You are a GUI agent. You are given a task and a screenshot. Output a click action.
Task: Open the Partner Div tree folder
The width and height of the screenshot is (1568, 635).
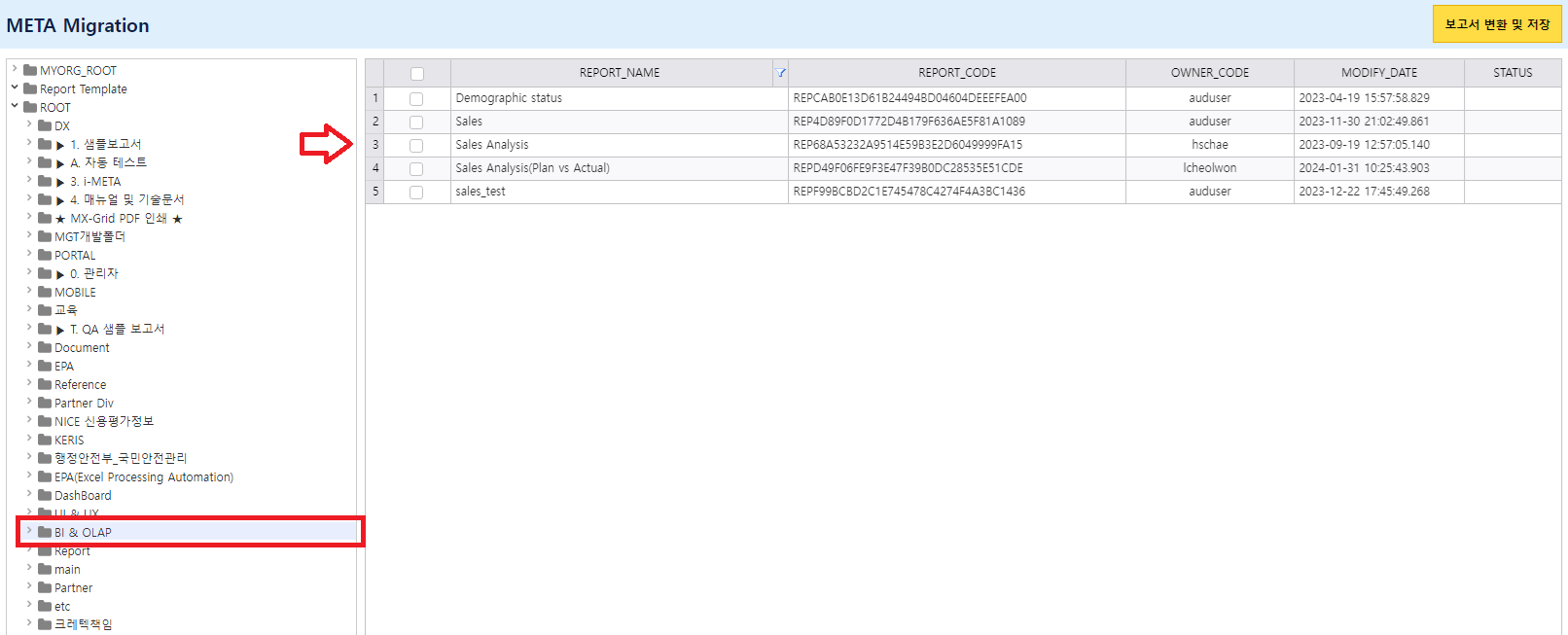84,404
